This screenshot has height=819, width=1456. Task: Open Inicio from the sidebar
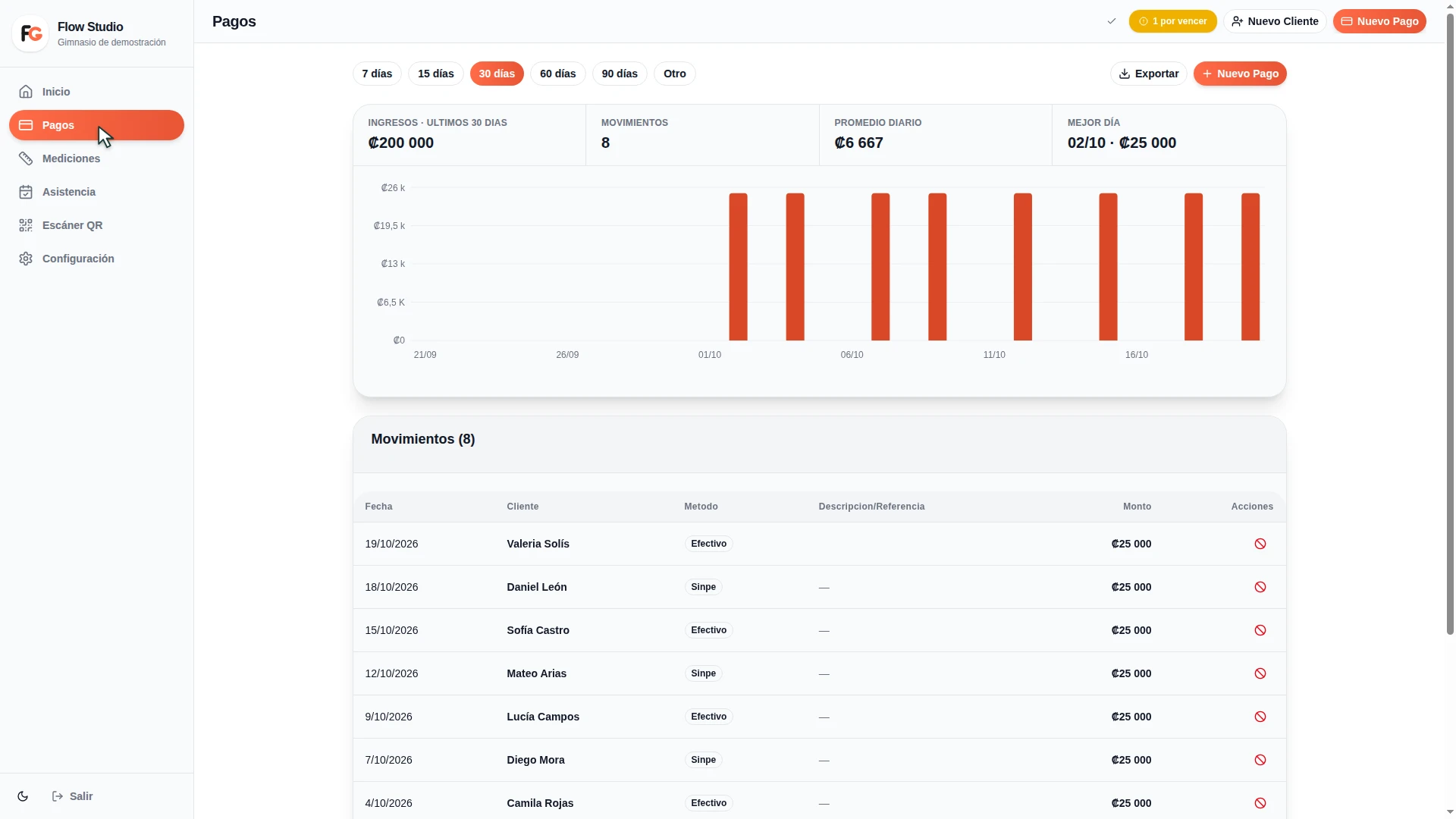pyautogui.click(x=96, y=92)
